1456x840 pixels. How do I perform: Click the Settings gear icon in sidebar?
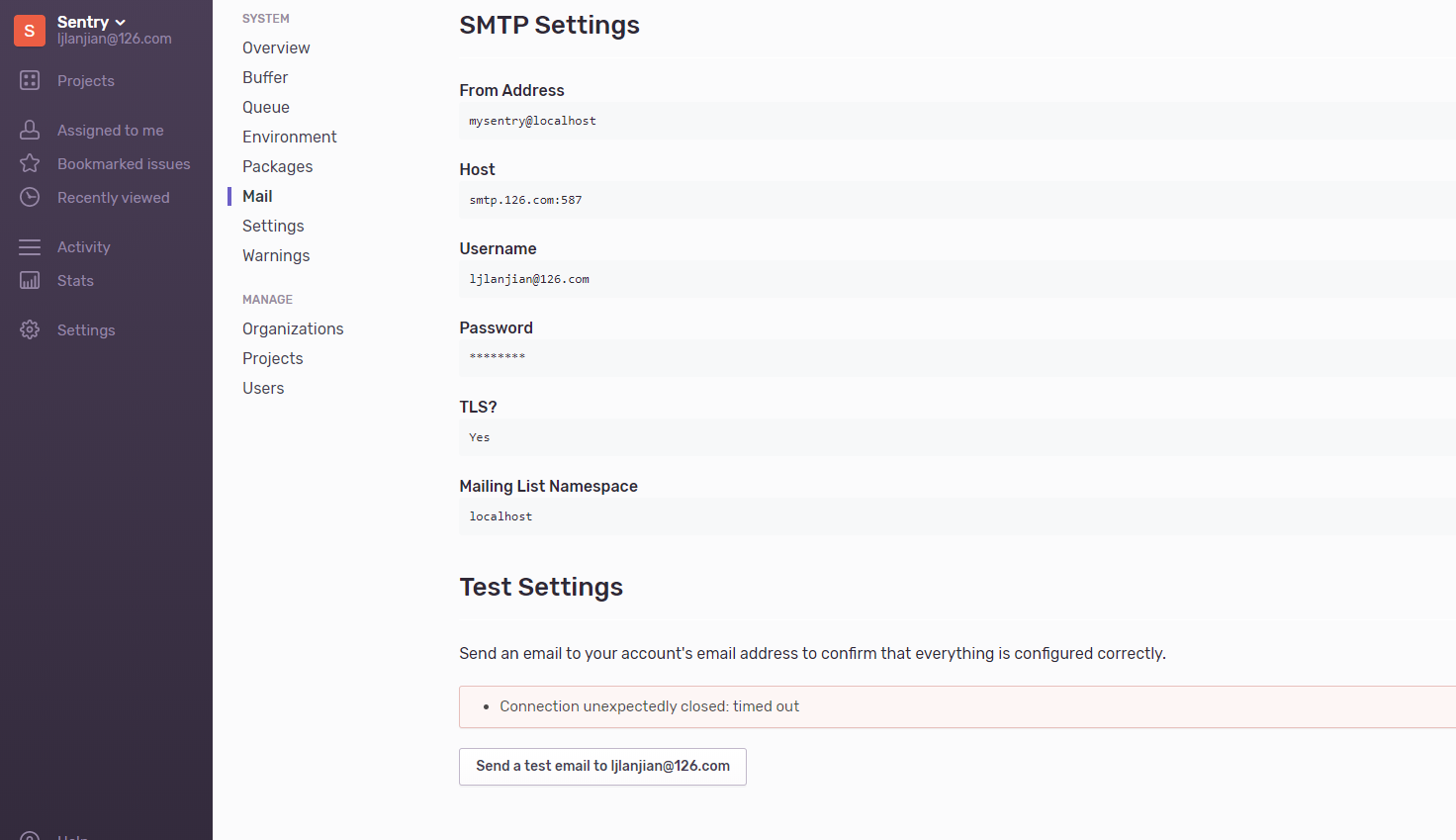pyautogui.click(x=30, y=329)
